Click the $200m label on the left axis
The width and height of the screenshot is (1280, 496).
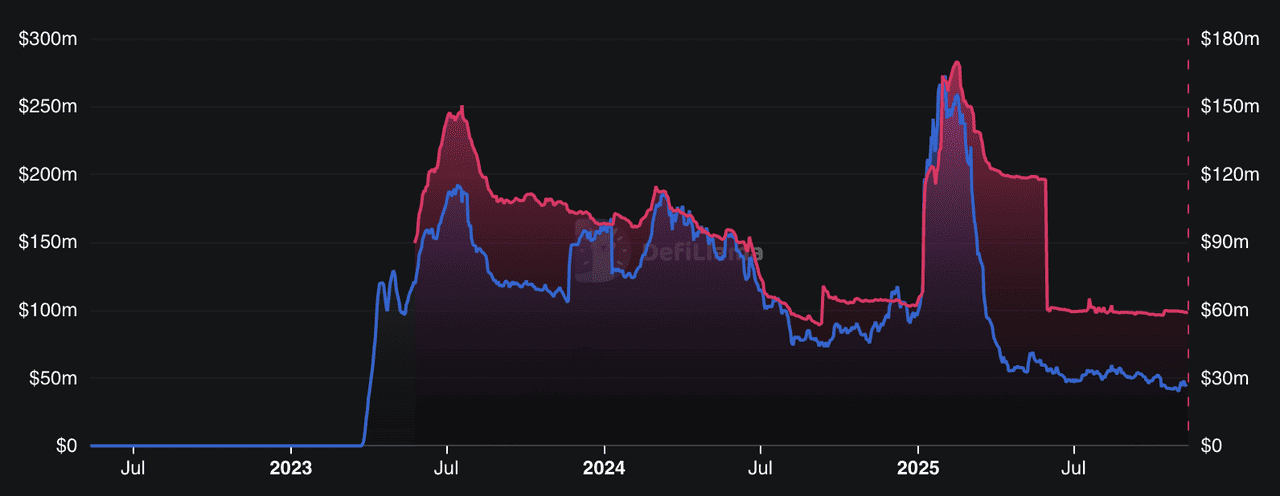tap(43, 175)
